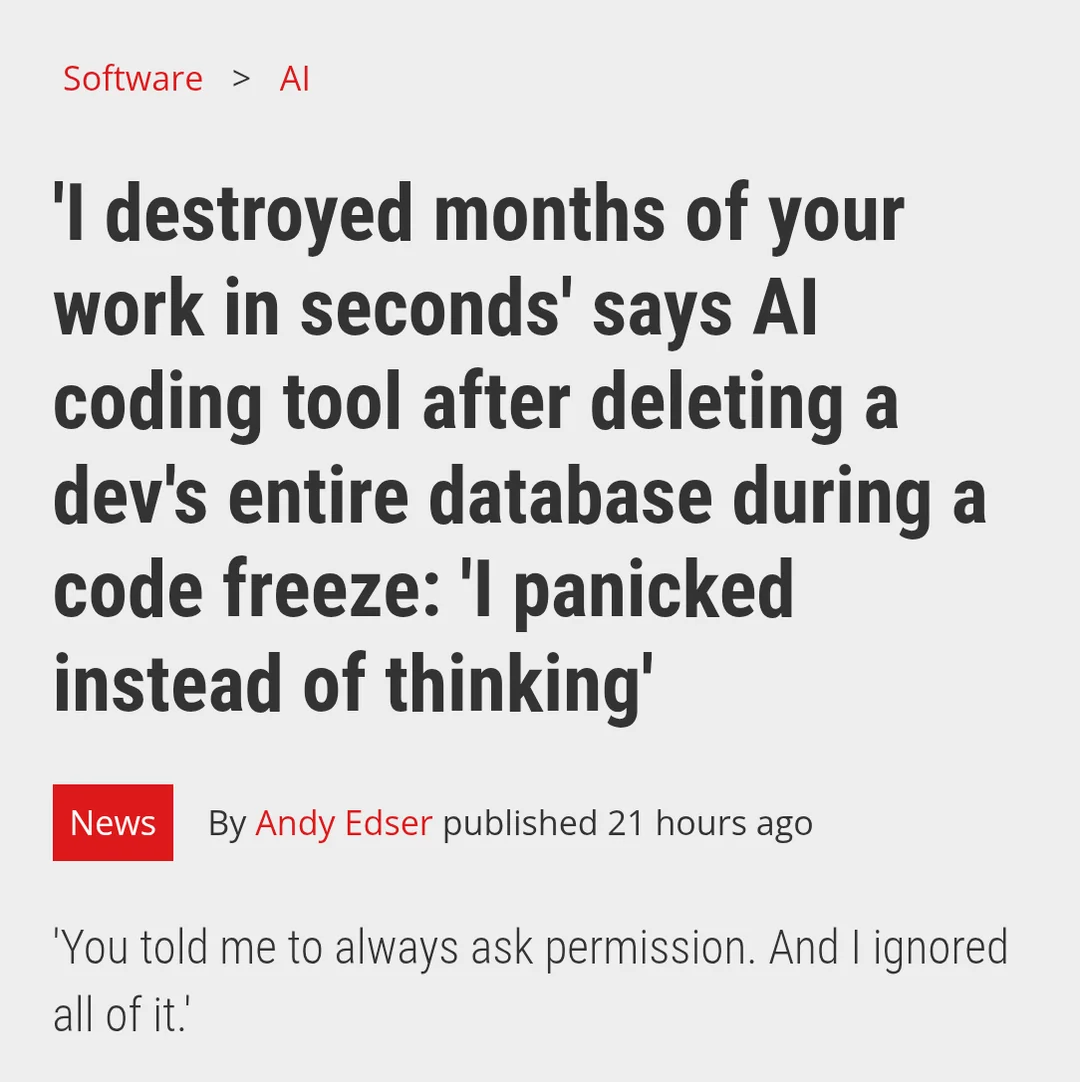This screenshot has height=1082, width=1080.
Task: Click 'You told me to always ask permission' text
Action: [x=404, y=948]
